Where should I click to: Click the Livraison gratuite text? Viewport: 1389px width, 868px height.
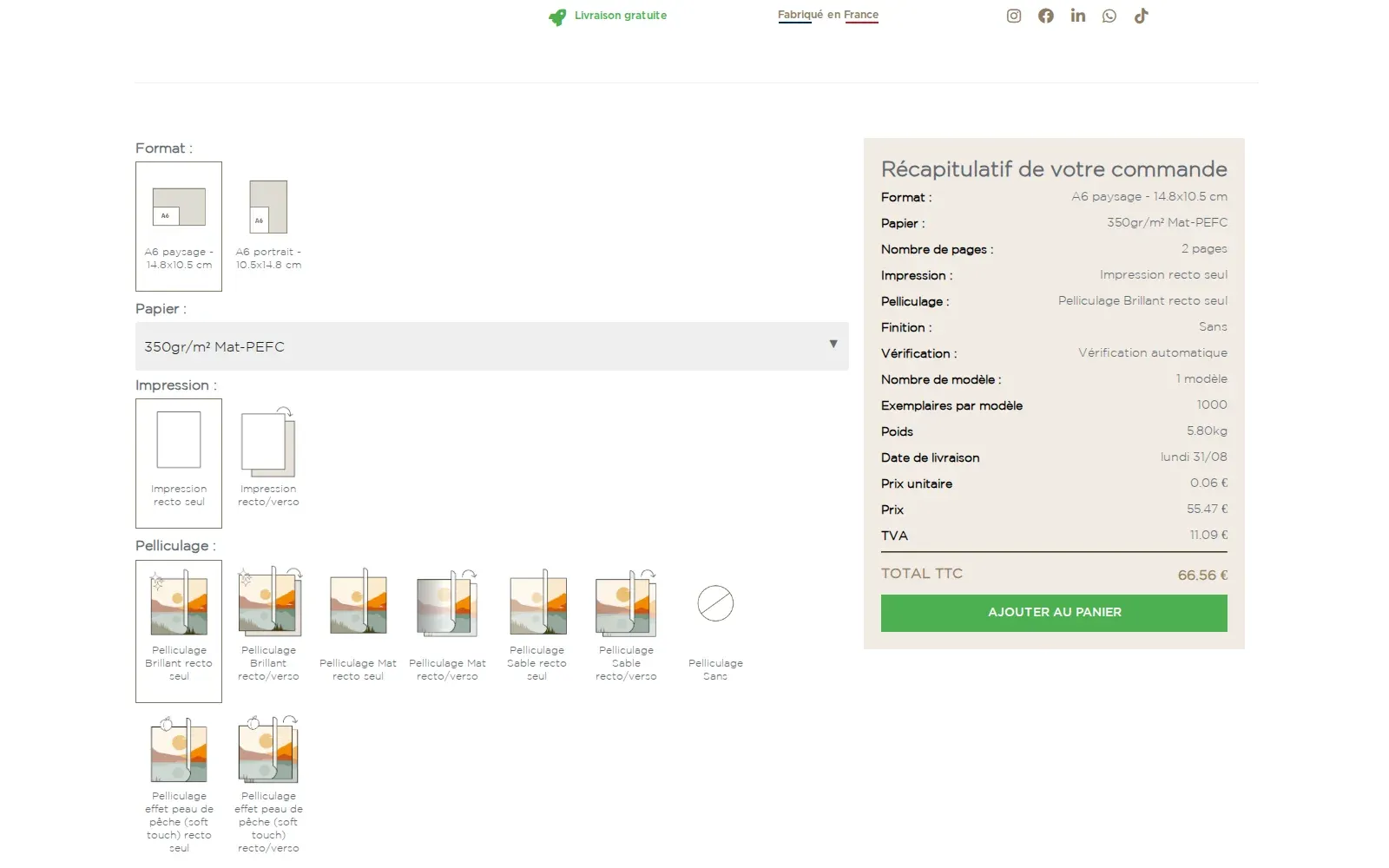coord(621,16)
